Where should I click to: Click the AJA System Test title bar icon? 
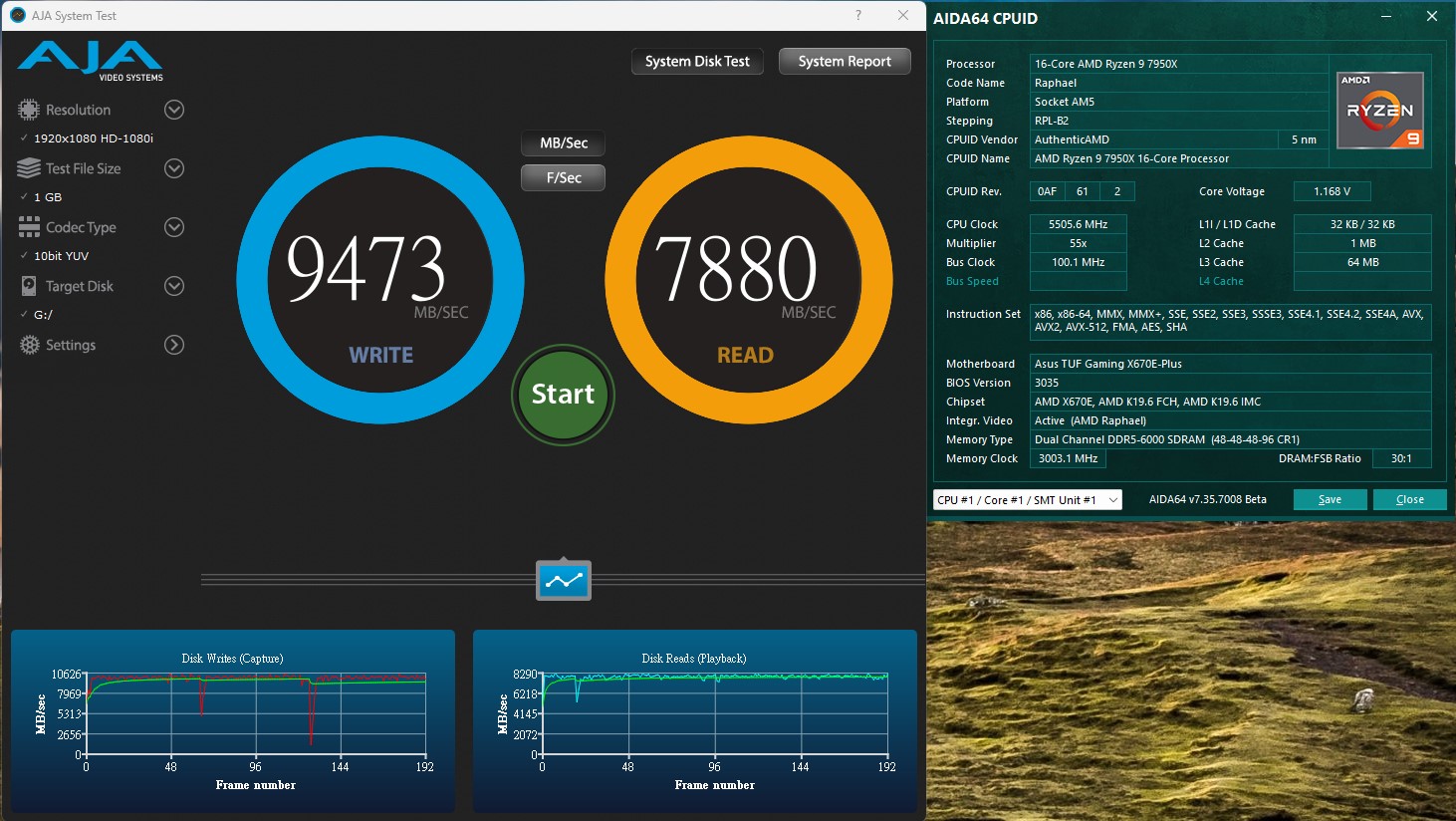pos(17,15)
